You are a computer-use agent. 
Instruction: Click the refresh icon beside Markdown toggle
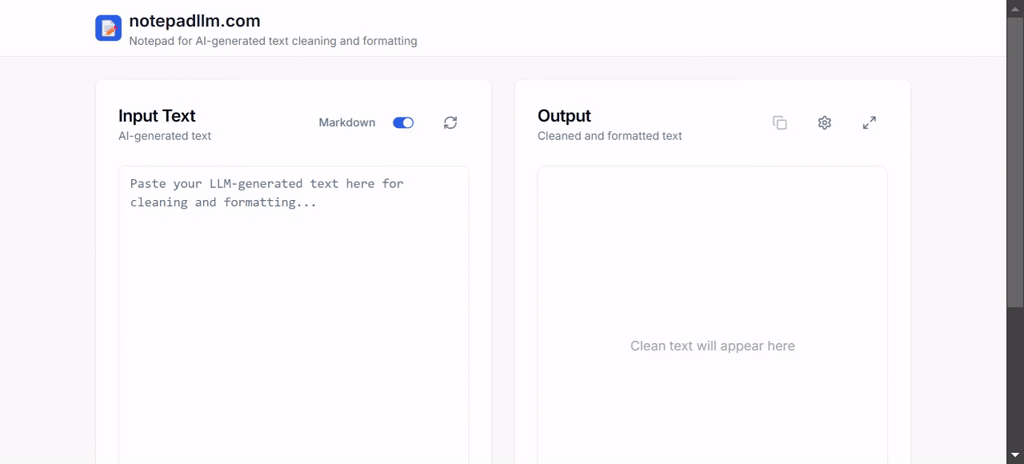(x=450, y=123)
